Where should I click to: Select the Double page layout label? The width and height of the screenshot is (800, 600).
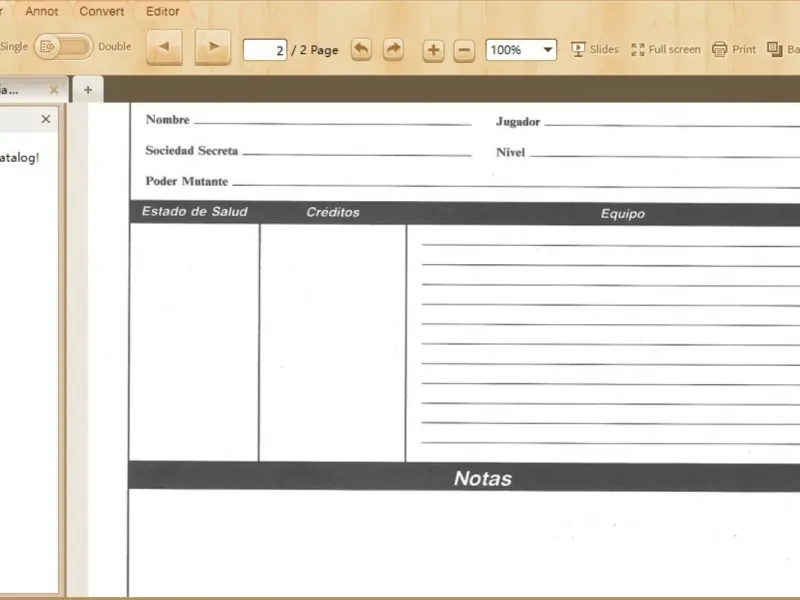[114, 46]
